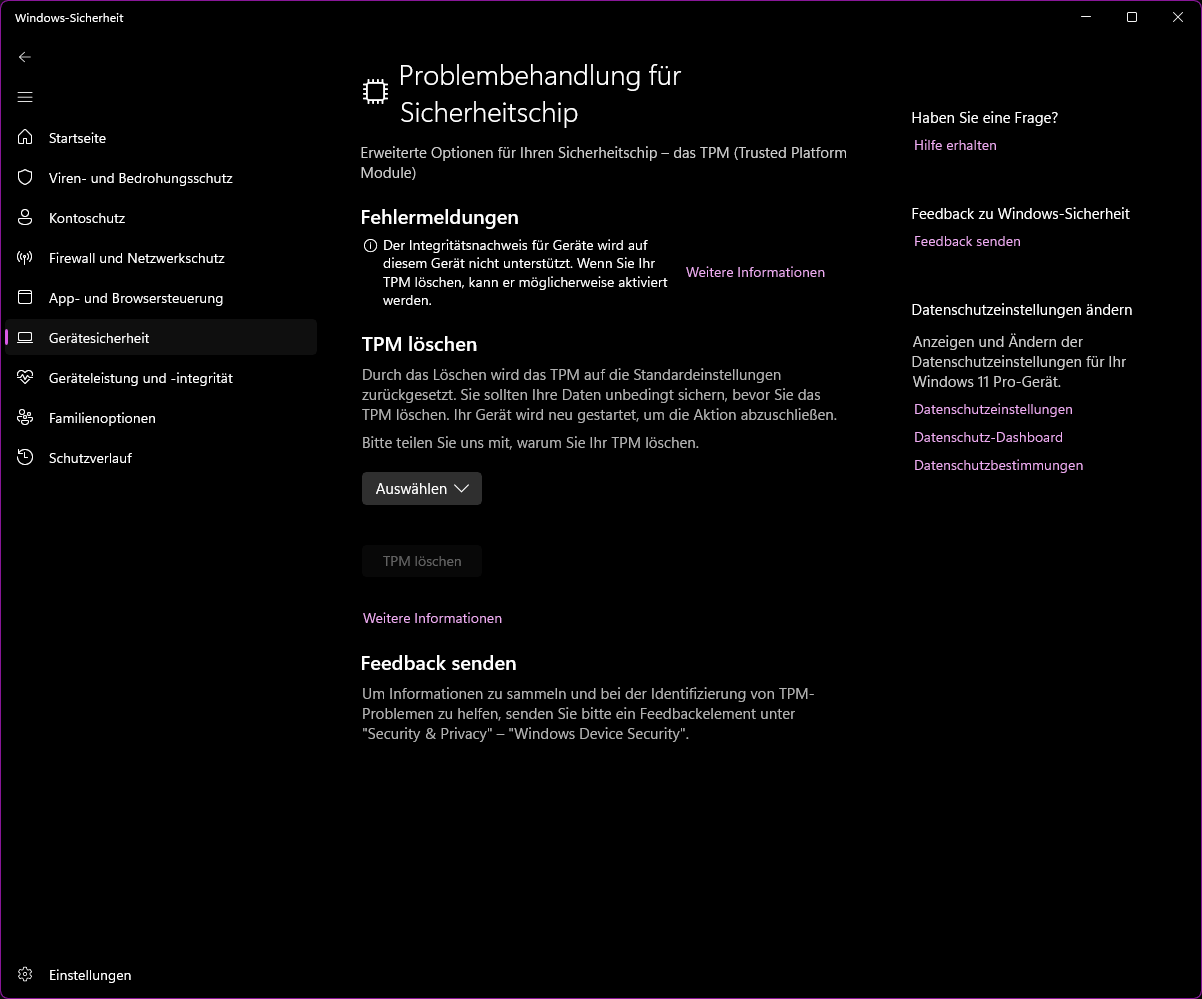Image resolution: width=1202 pixels, height=999 pixels.
Task: Click the shield icon for Virenschutz
Action: point(26,177)
